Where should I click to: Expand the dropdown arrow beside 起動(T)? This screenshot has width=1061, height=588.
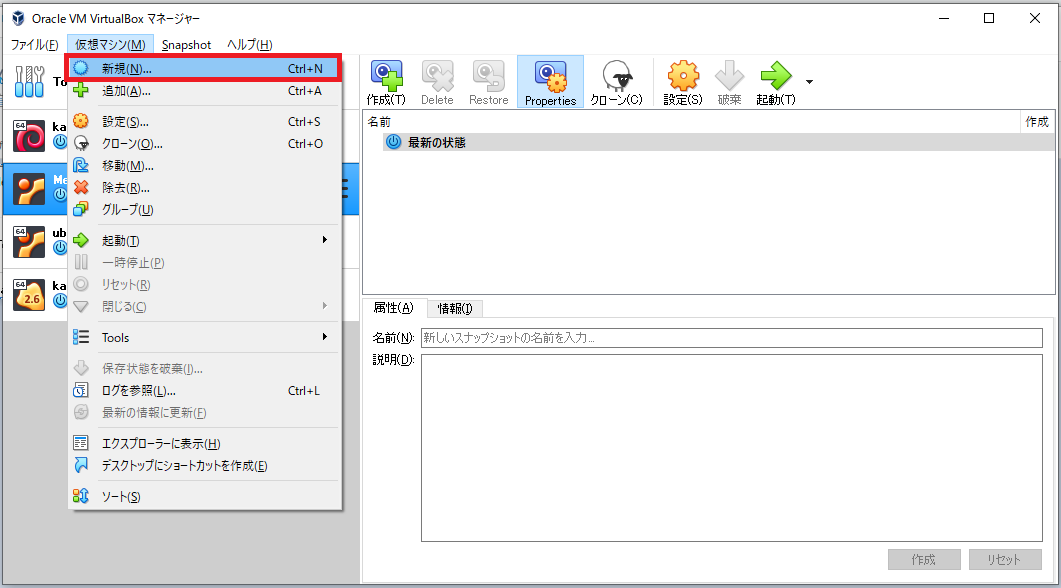click(x=809, y=82)
